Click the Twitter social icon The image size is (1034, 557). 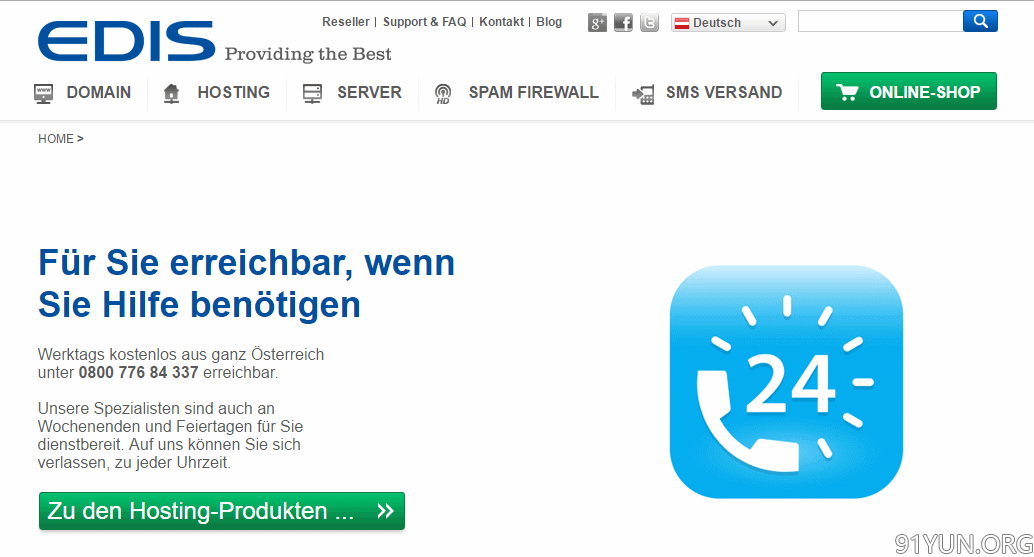coord(650,23)
